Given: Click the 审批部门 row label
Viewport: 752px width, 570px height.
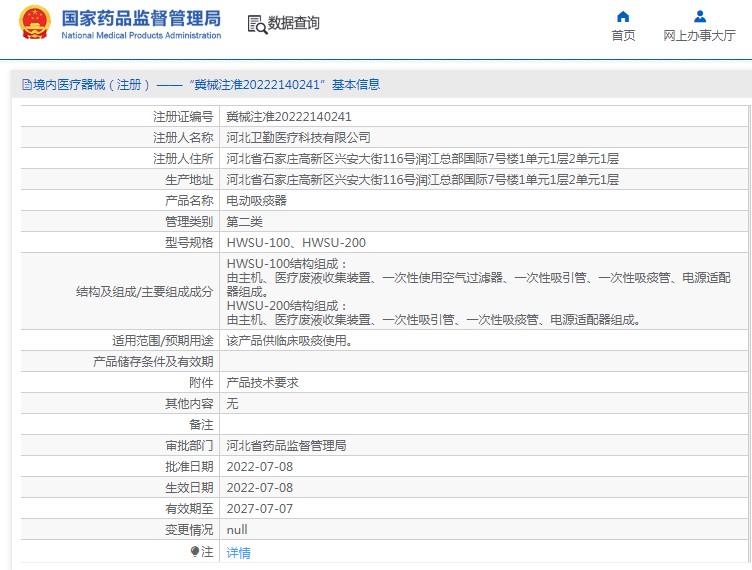Looking at the screenshot, I should point(189,446).
